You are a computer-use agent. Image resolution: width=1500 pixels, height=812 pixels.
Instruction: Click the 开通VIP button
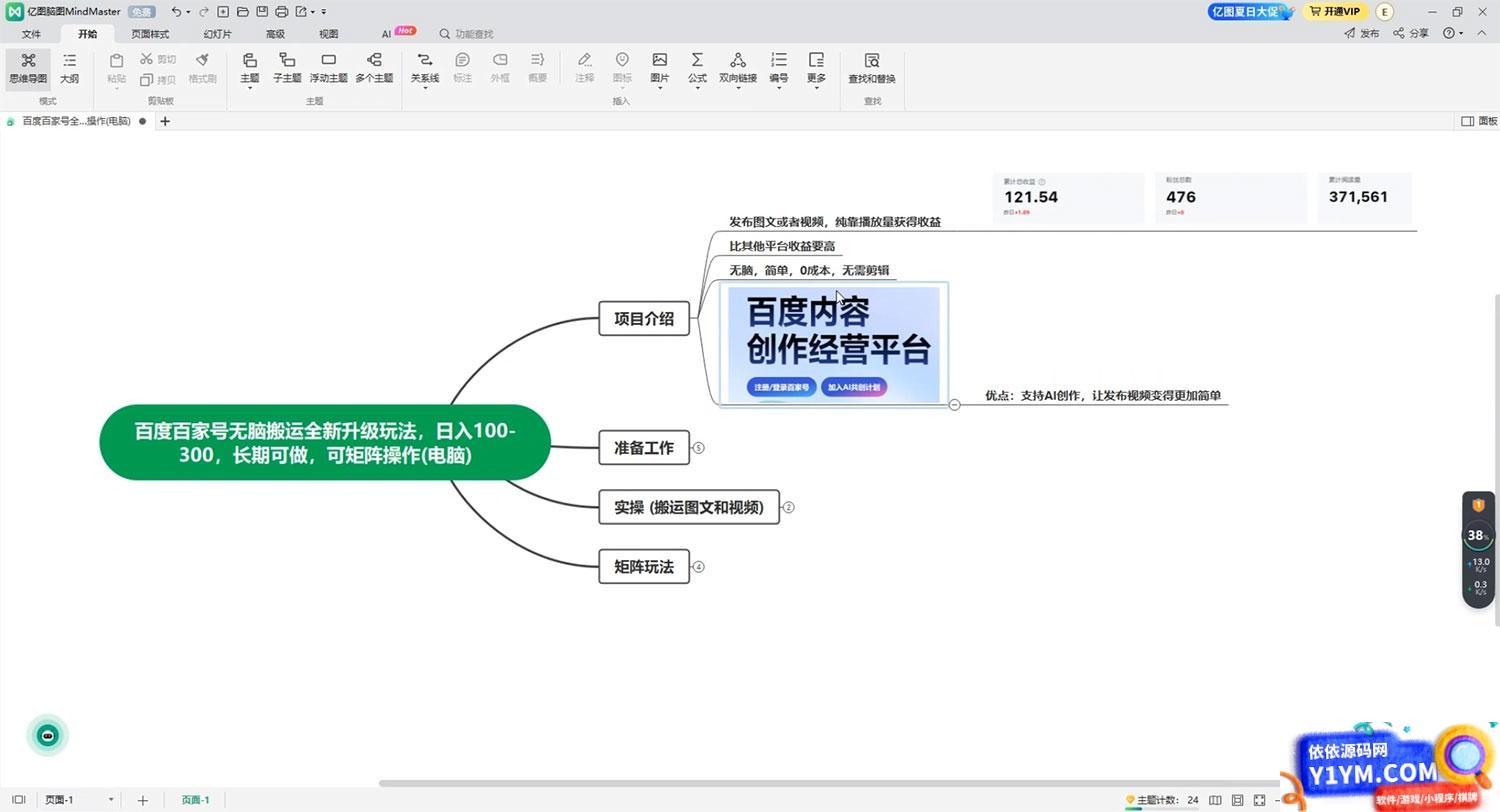pos(1334,12)
